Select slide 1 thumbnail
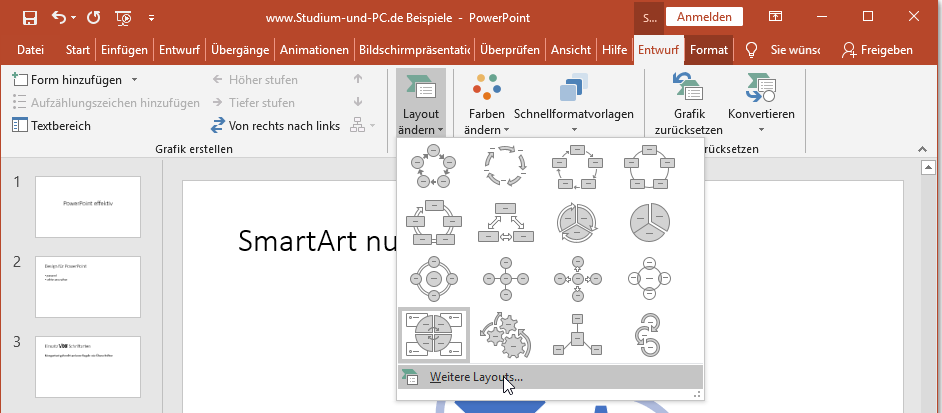The height and width of the screenshot is (413, 942). coord(88,207)
